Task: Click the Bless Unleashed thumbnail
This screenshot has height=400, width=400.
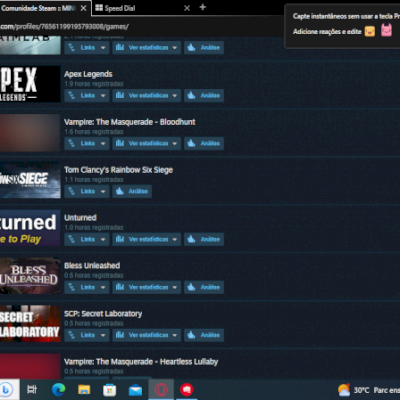Action: coord(30,276)
